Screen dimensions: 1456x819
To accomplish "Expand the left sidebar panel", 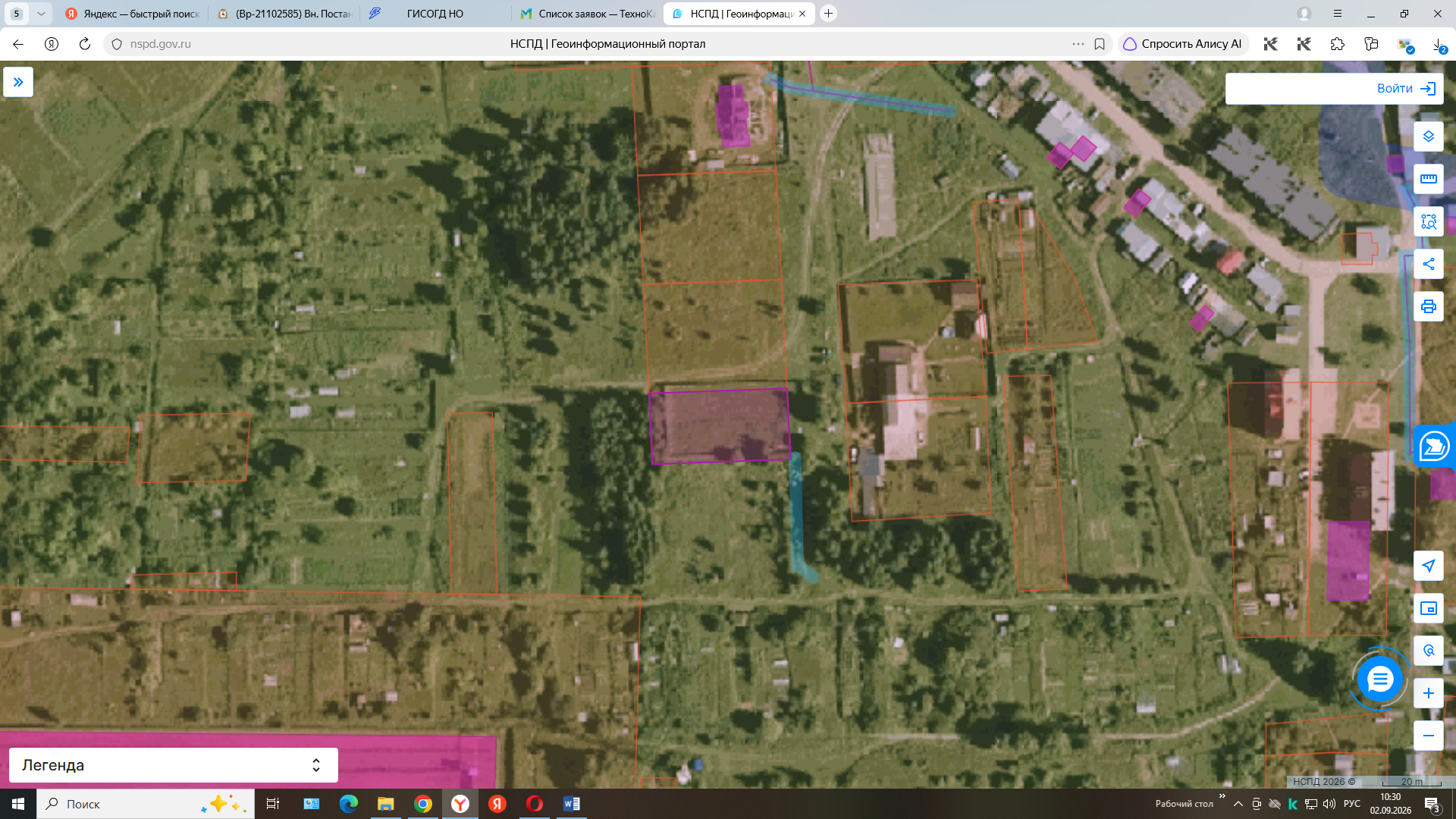I will (18, 82).
